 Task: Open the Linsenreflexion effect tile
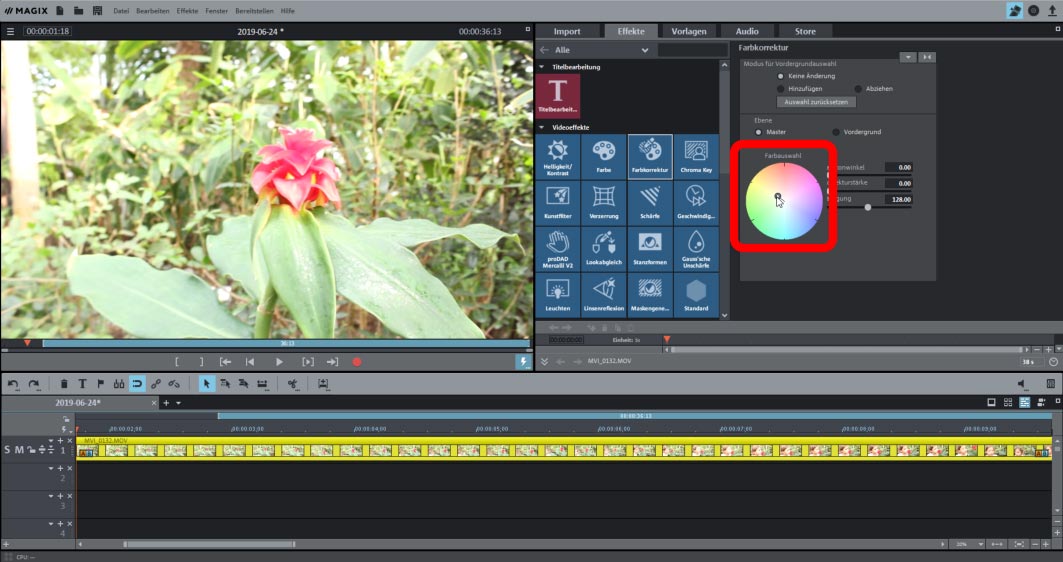(x=603, y=295)
